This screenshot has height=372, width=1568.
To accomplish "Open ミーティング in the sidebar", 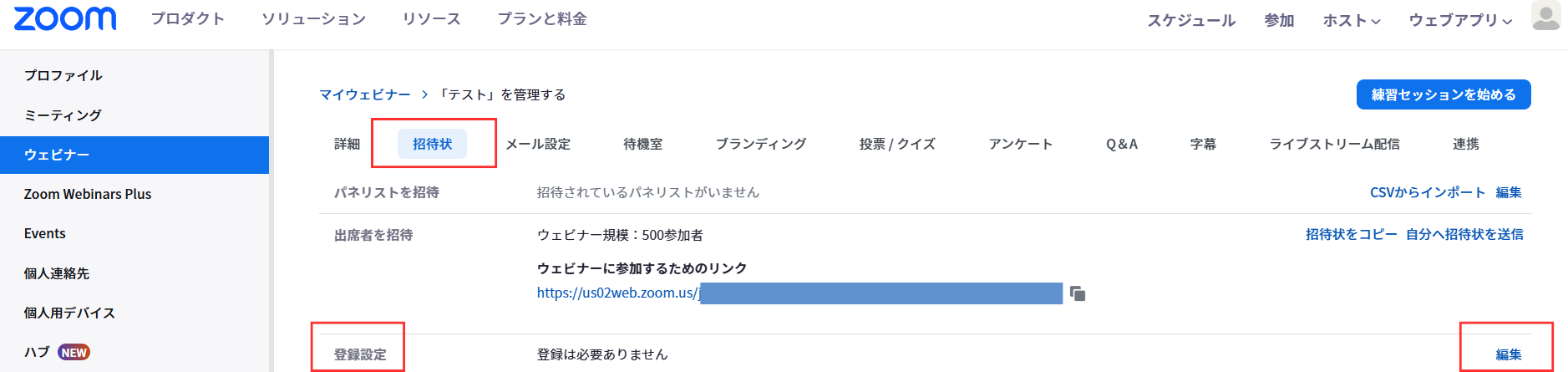I will click(x=63, y=115).
